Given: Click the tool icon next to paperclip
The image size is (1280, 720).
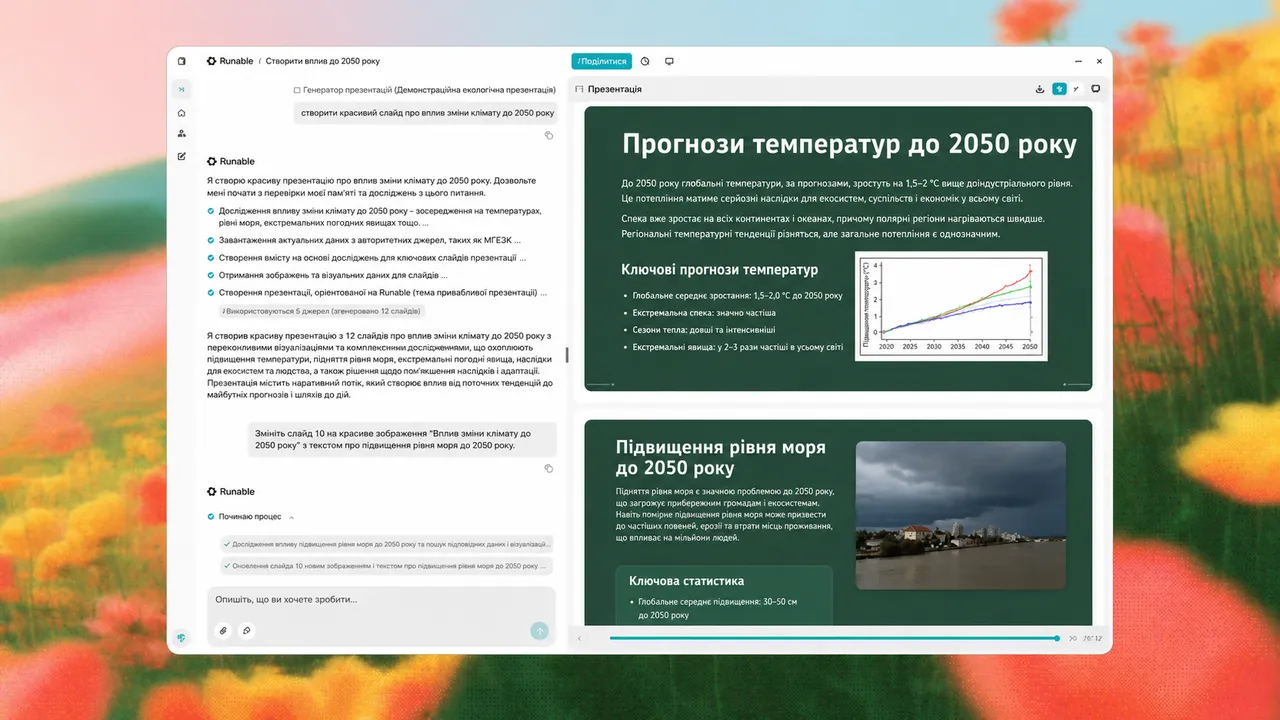Looking at the screenshot, I should [246, 630].
